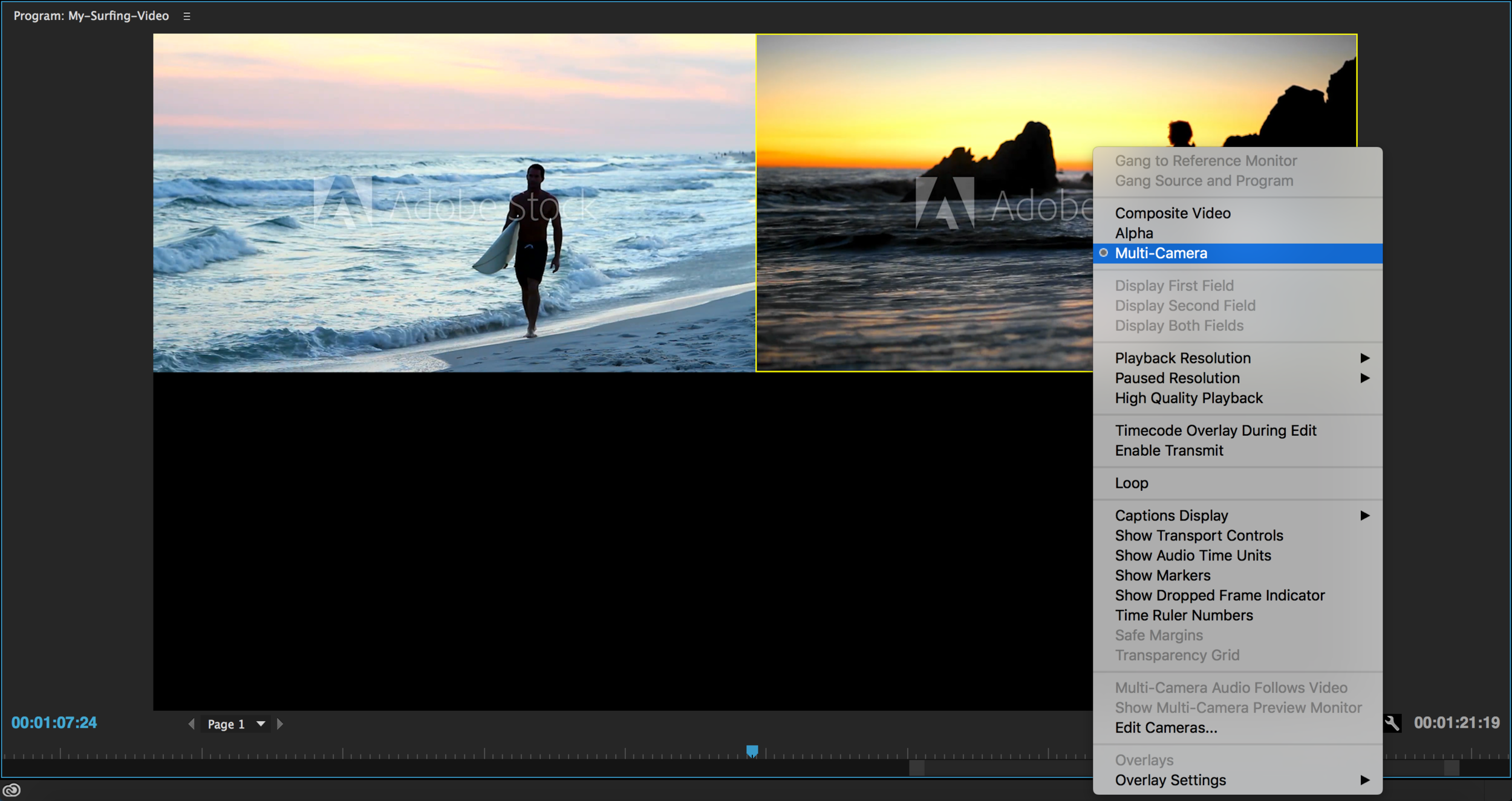Toggle Show Dropped Frame Indicator
This screenshot has width=1512, height=801.
point(1237,595)
